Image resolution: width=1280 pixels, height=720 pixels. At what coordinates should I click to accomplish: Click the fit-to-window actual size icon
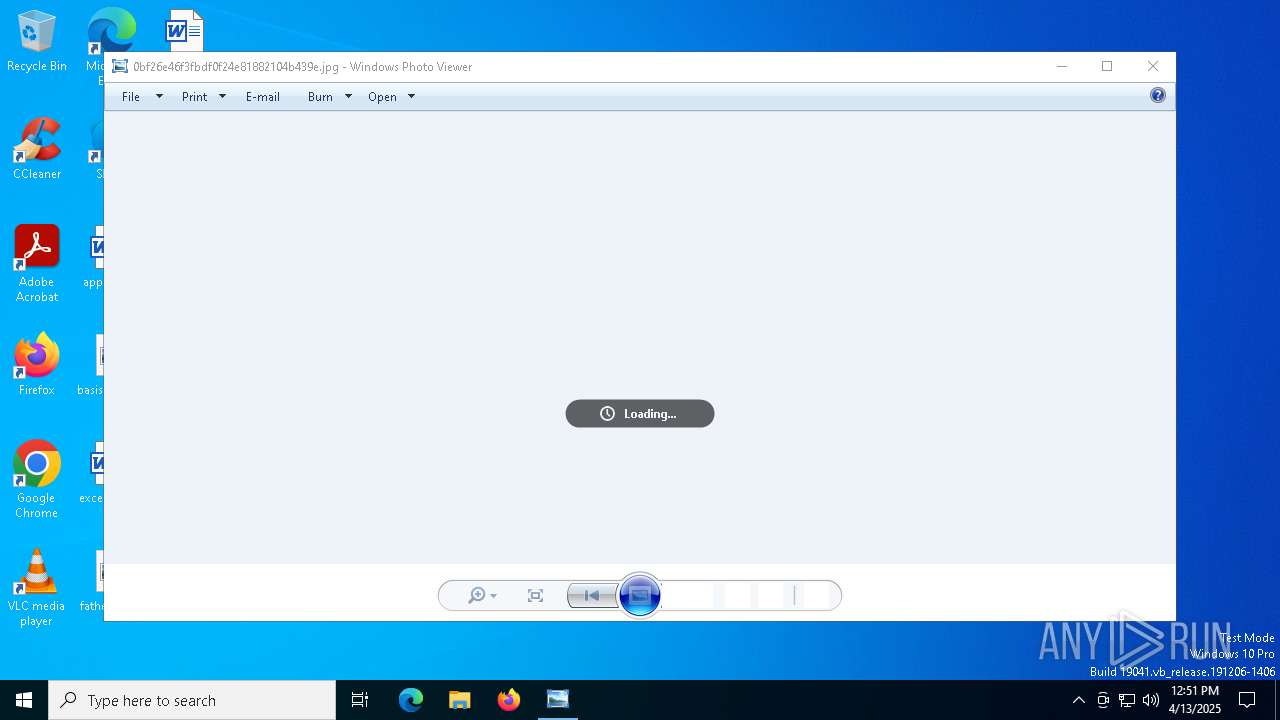(535, 596)
